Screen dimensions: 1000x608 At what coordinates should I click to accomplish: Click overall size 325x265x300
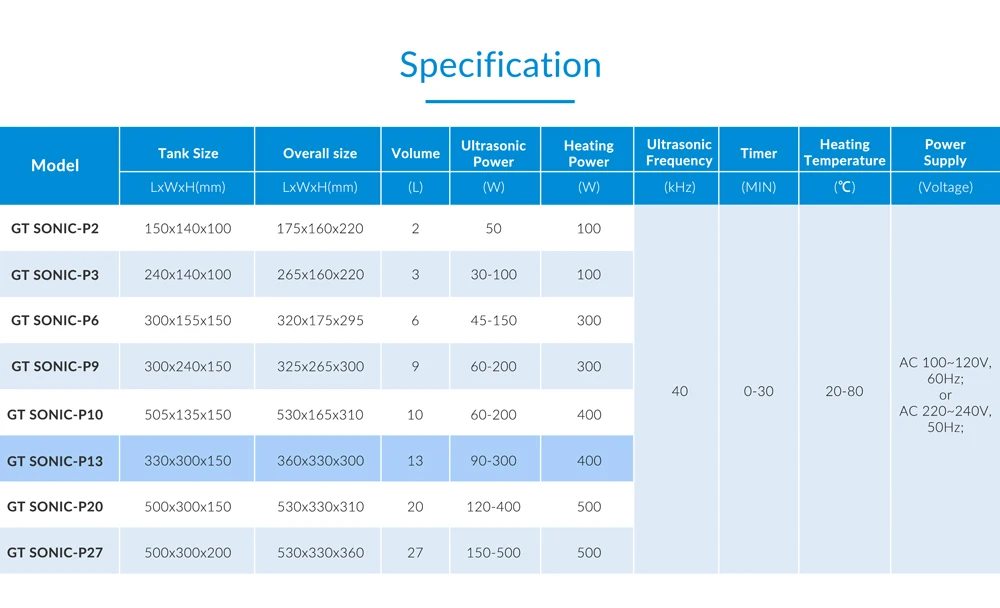click(x=320, y=366)
